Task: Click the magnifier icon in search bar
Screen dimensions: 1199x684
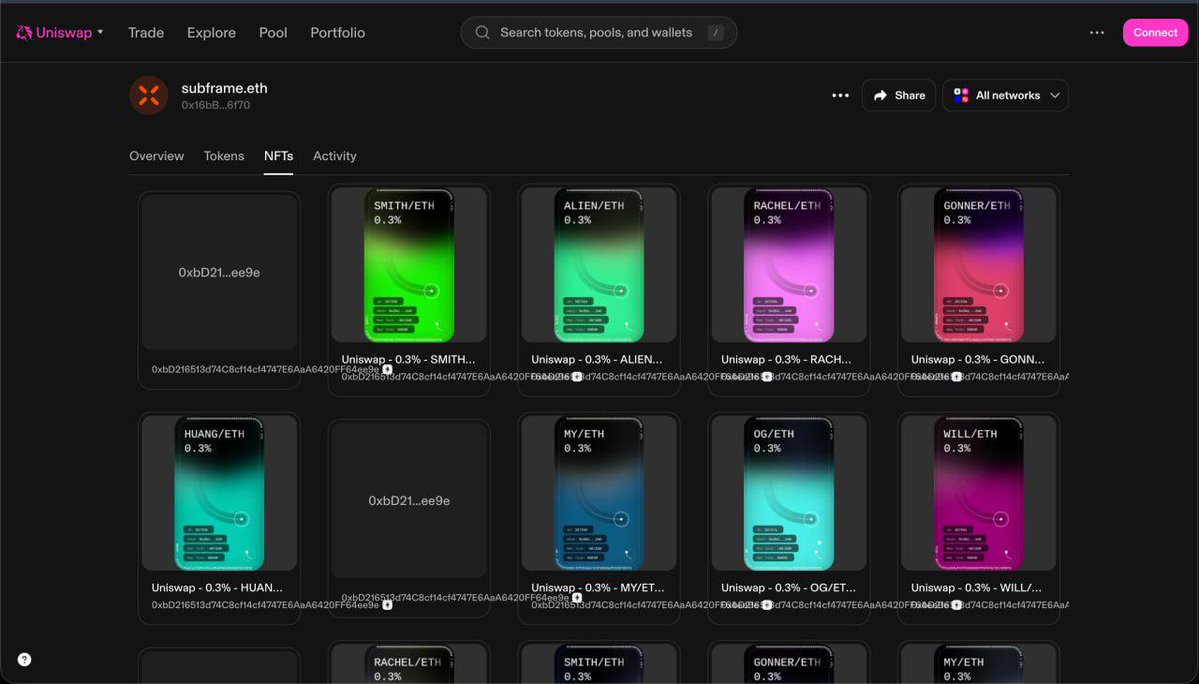Action: coord(482,33)
